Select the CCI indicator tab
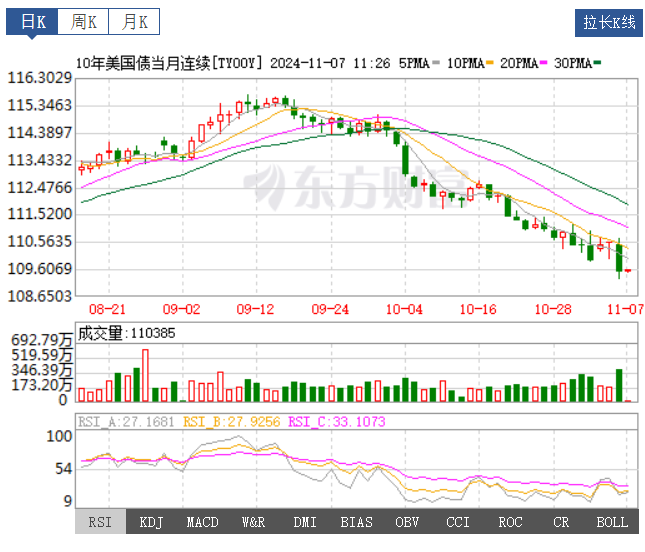Viewport: 645px width, 552px height. [458, 522]
